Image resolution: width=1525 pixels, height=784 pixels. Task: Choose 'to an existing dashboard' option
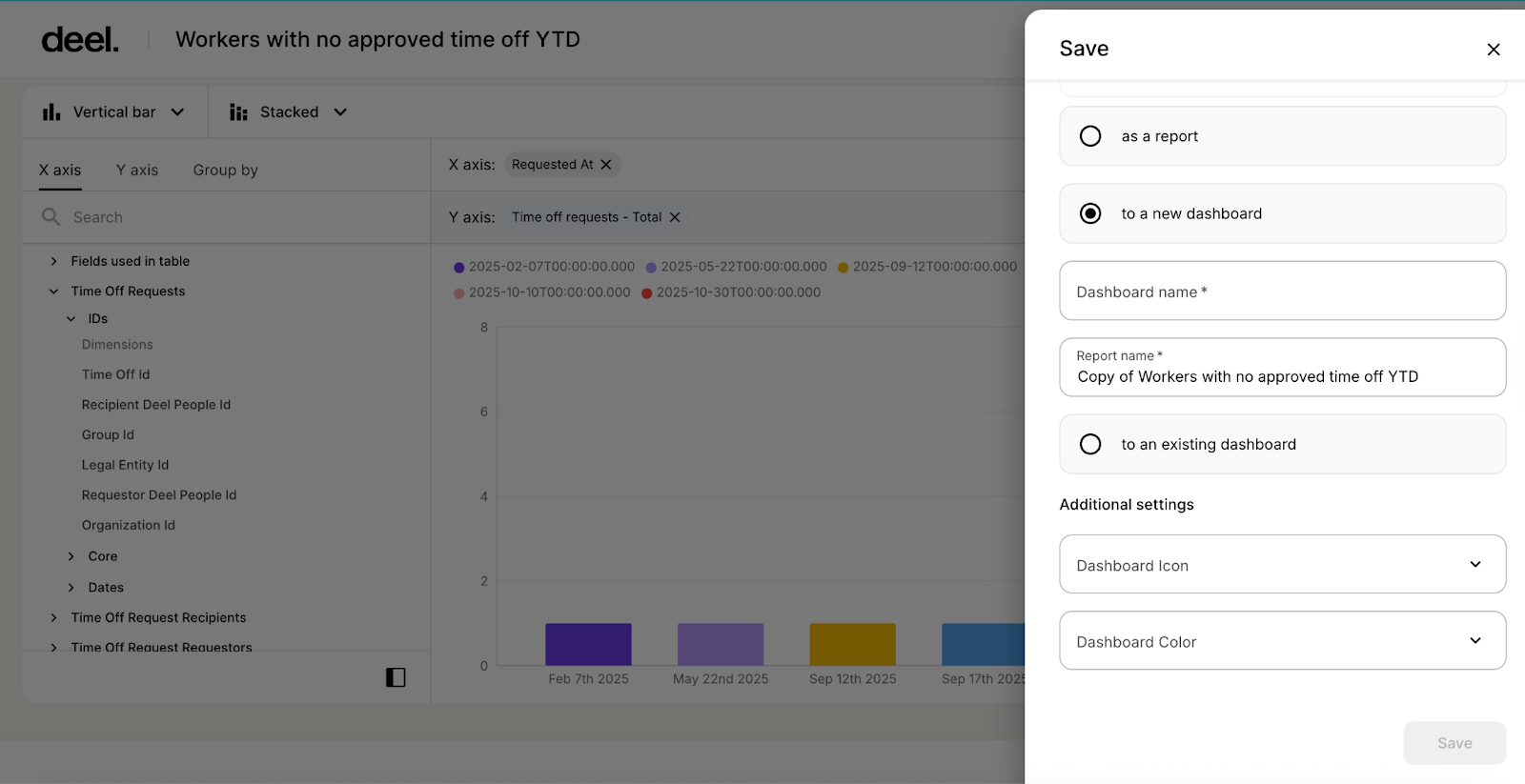coord(1090,444)
